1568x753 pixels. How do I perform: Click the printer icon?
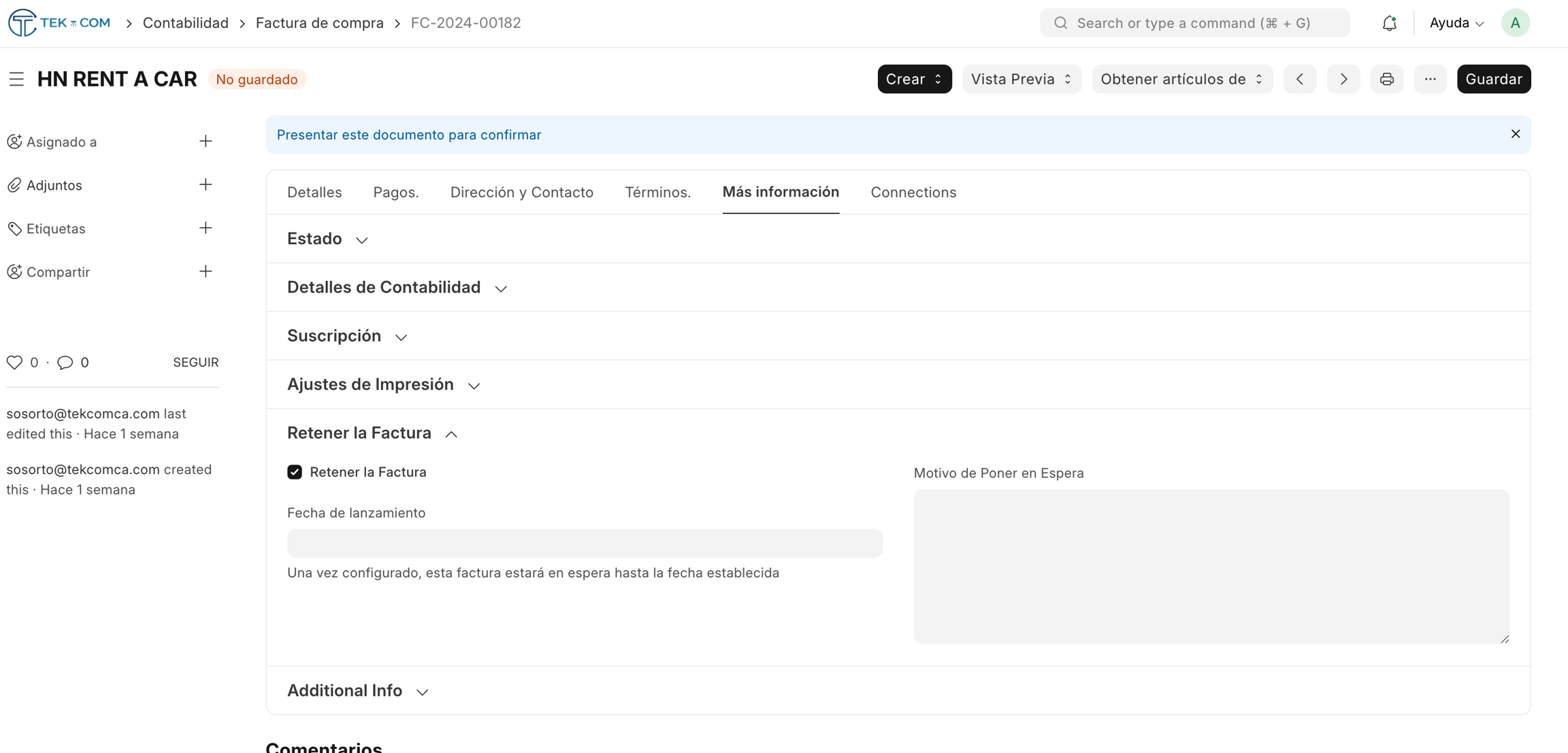(x=1386, y=79)
